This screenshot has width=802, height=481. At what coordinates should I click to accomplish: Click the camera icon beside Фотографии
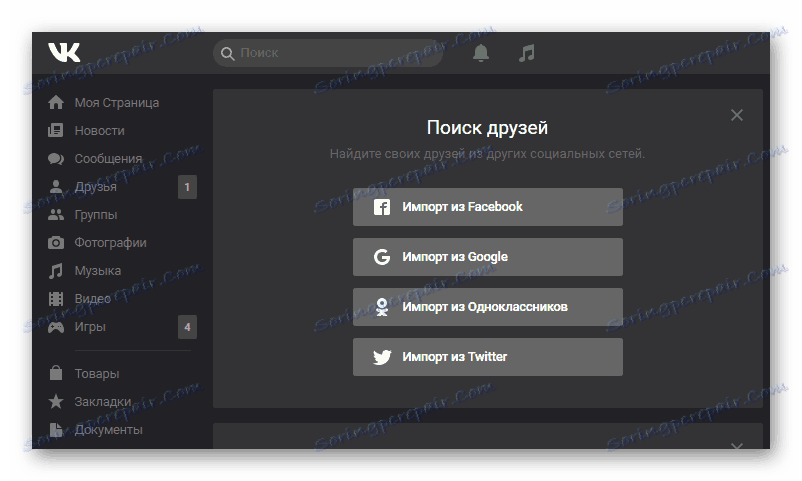56,243
